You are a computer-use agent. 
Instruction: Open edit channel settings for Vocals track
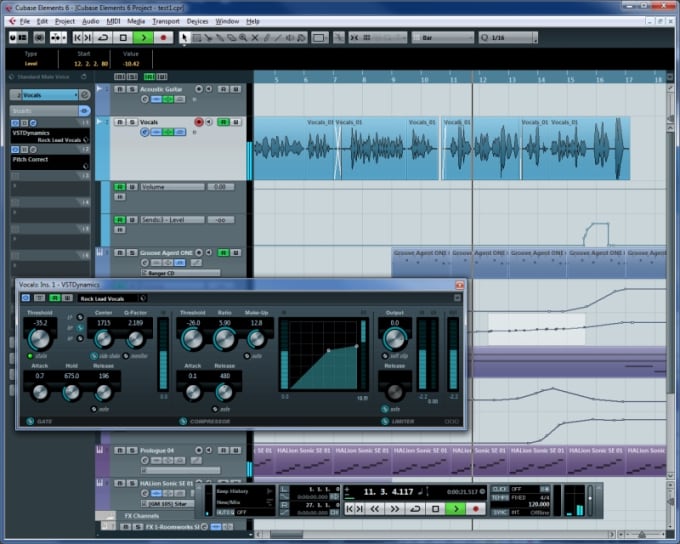(144, 132)
